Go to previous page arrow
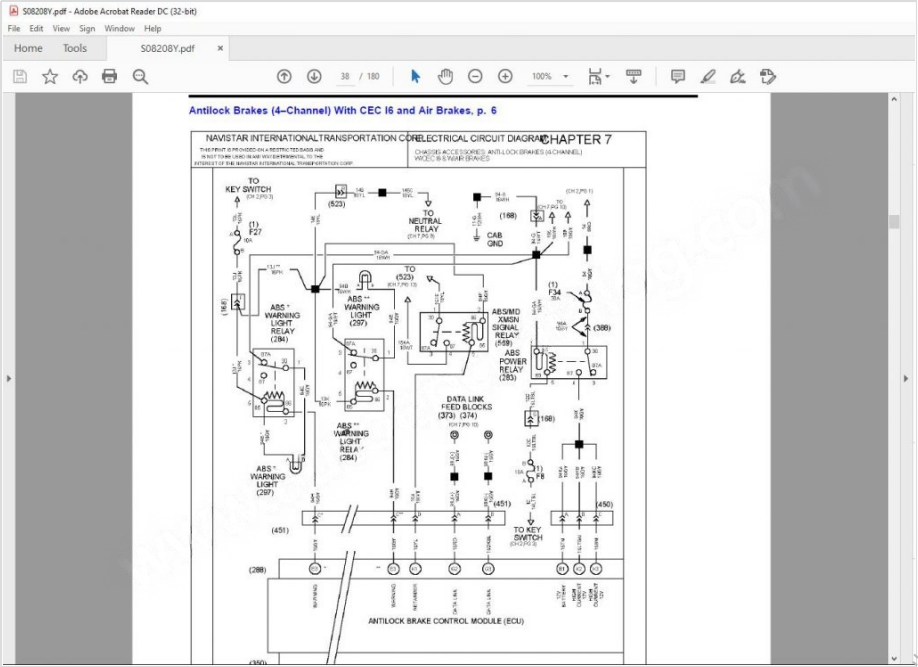 coord(284,76)
